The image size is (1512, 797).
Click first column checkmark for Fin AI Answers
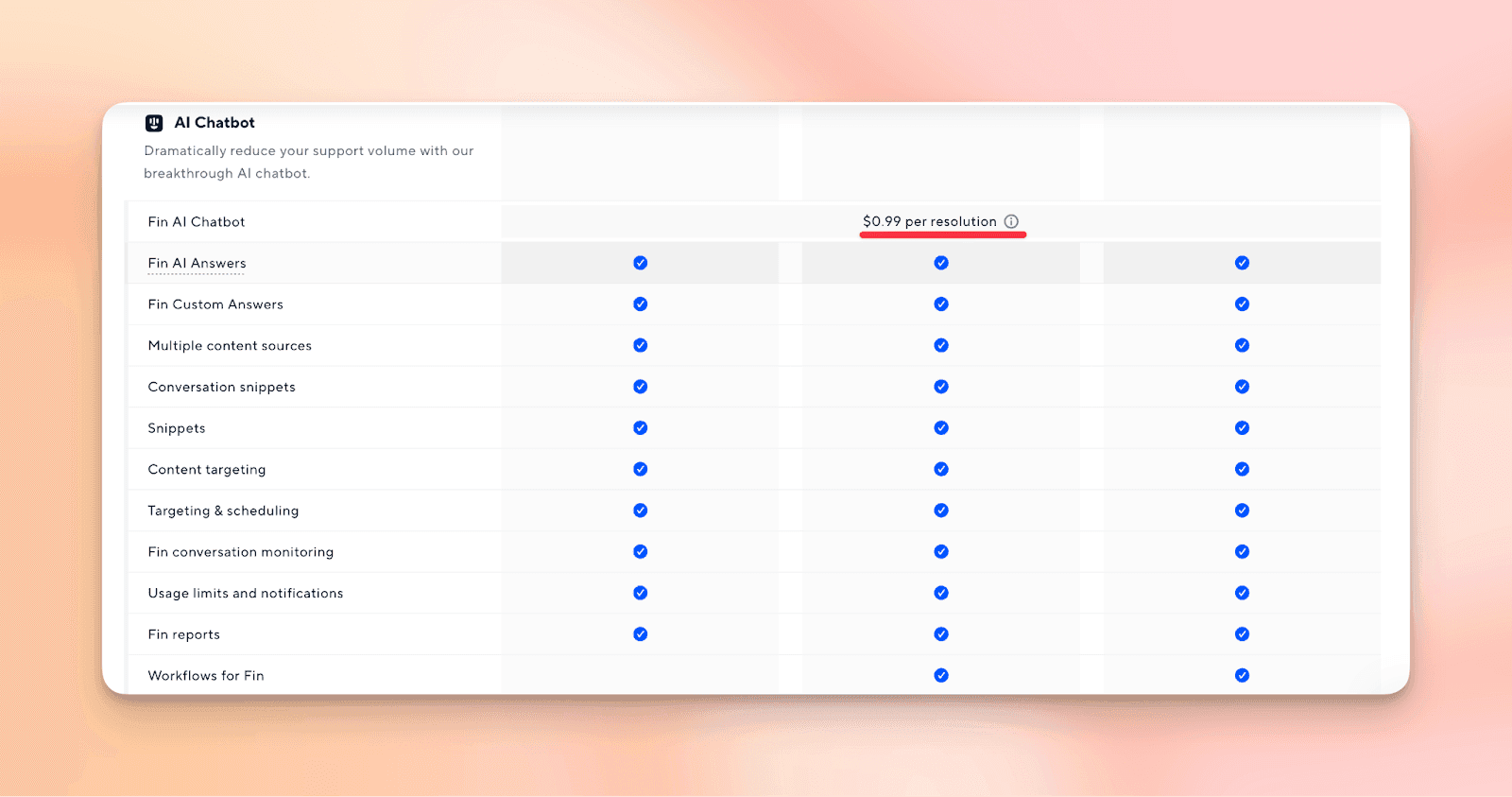pyautogui.click(x=641, y=263)
